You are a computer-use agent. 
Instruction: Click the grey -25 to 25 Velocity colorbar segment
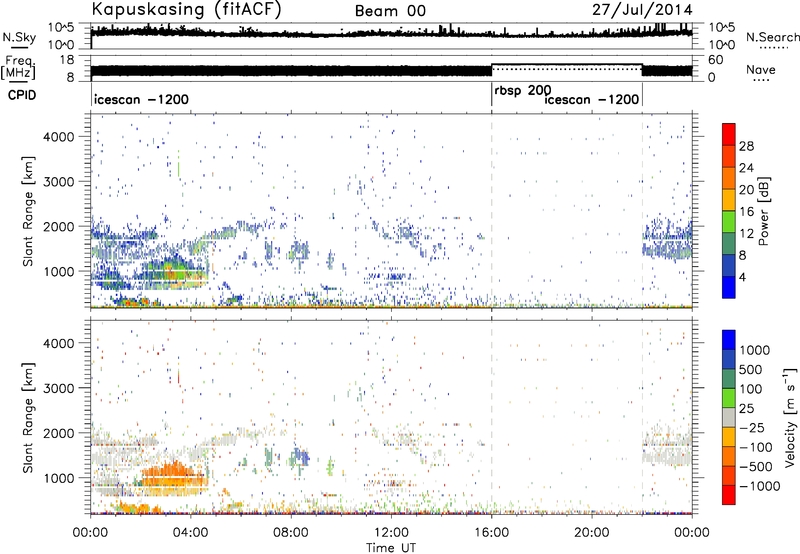point(729,417)
